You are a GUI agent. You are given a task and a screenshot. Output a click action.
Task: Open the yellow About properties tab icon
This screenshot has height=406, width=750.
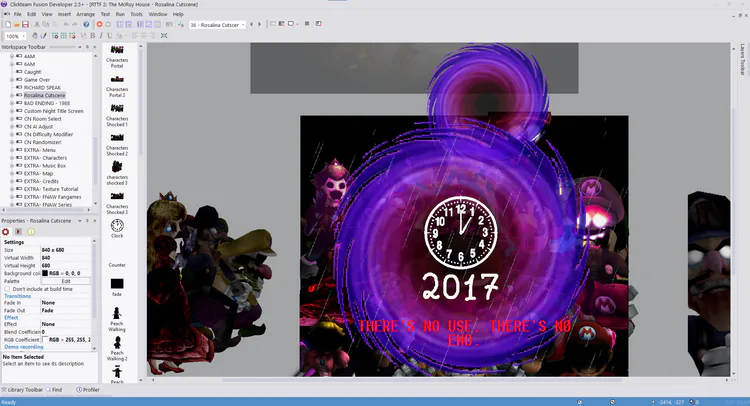click(x=31, y=232)
